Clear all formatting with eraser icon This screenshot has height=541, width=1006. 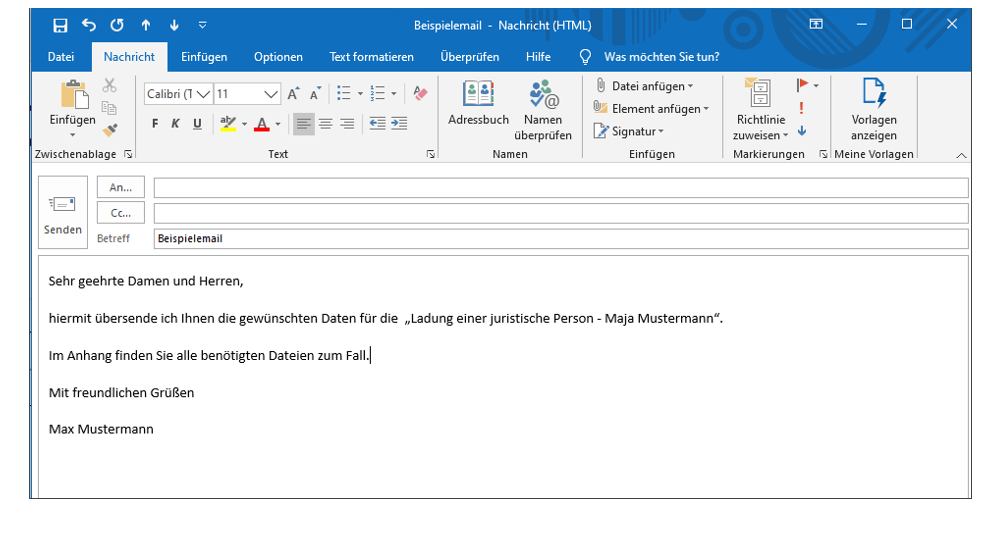click(420, 93)
